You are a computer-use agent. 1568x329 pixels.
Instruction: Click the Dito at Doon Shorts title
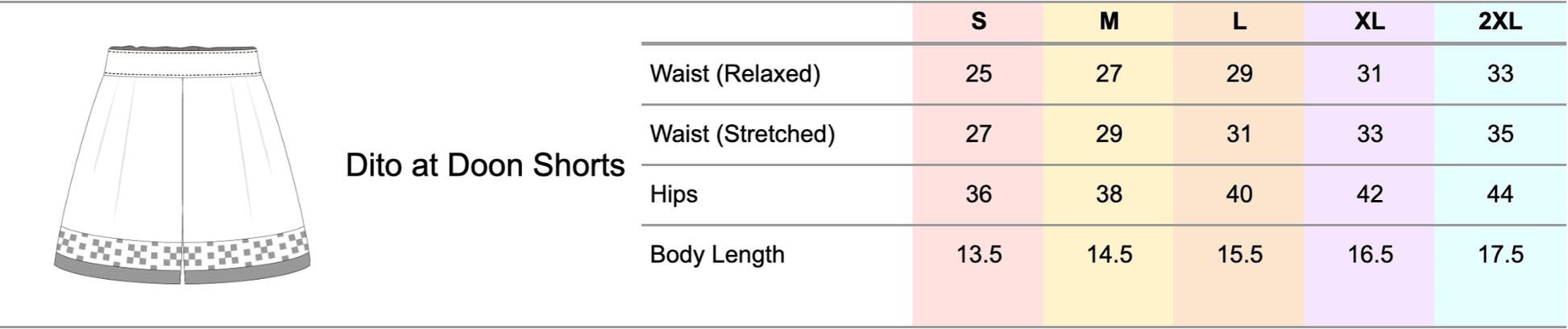click(485, 165)
